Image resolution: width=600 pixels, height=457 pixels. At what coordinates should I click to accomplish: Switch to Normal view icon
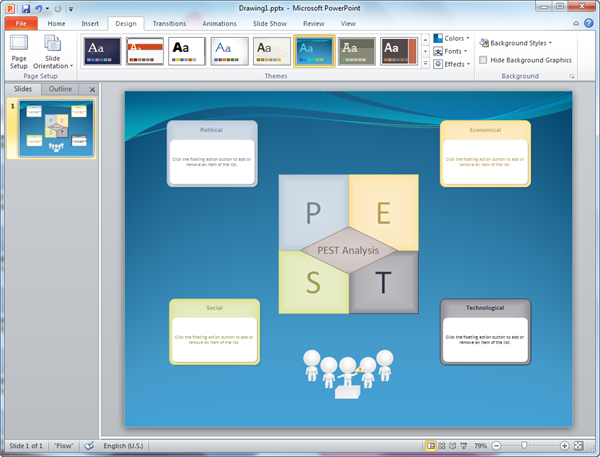pyautogui.click(x=431, y=446)
